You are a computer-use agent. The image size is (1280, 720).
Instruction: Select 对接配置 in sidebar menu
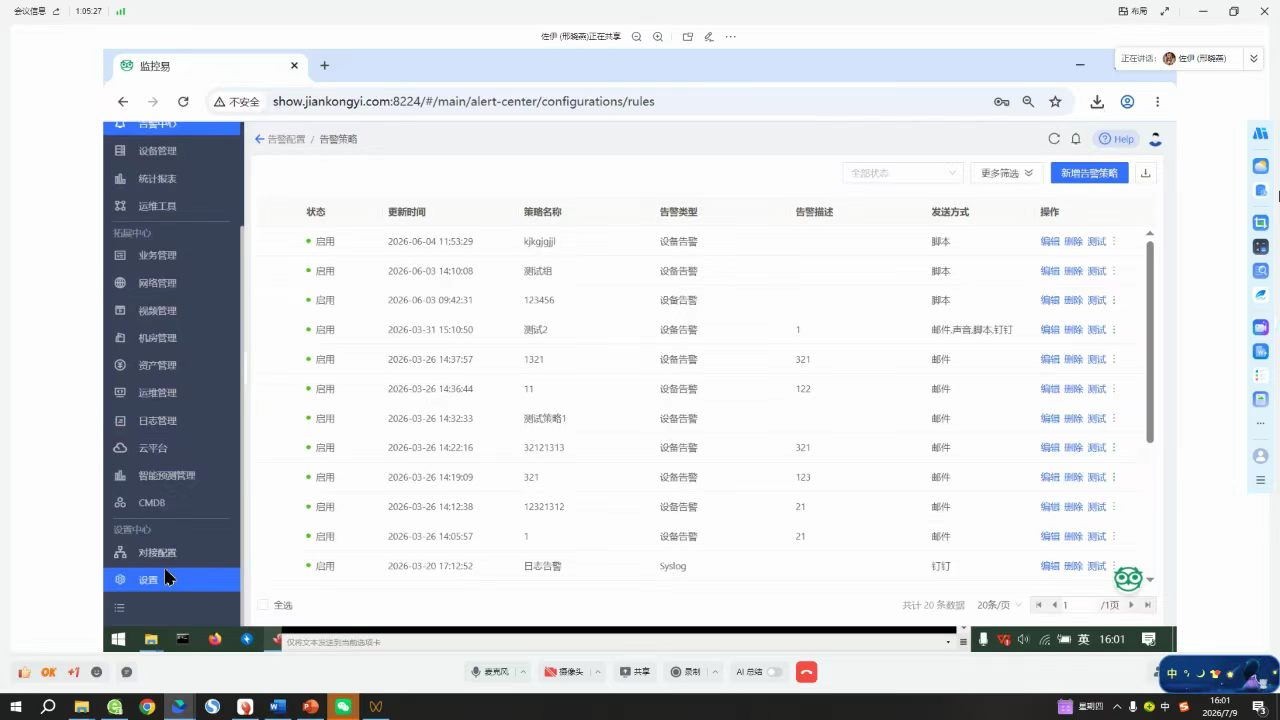coord(157,553)
